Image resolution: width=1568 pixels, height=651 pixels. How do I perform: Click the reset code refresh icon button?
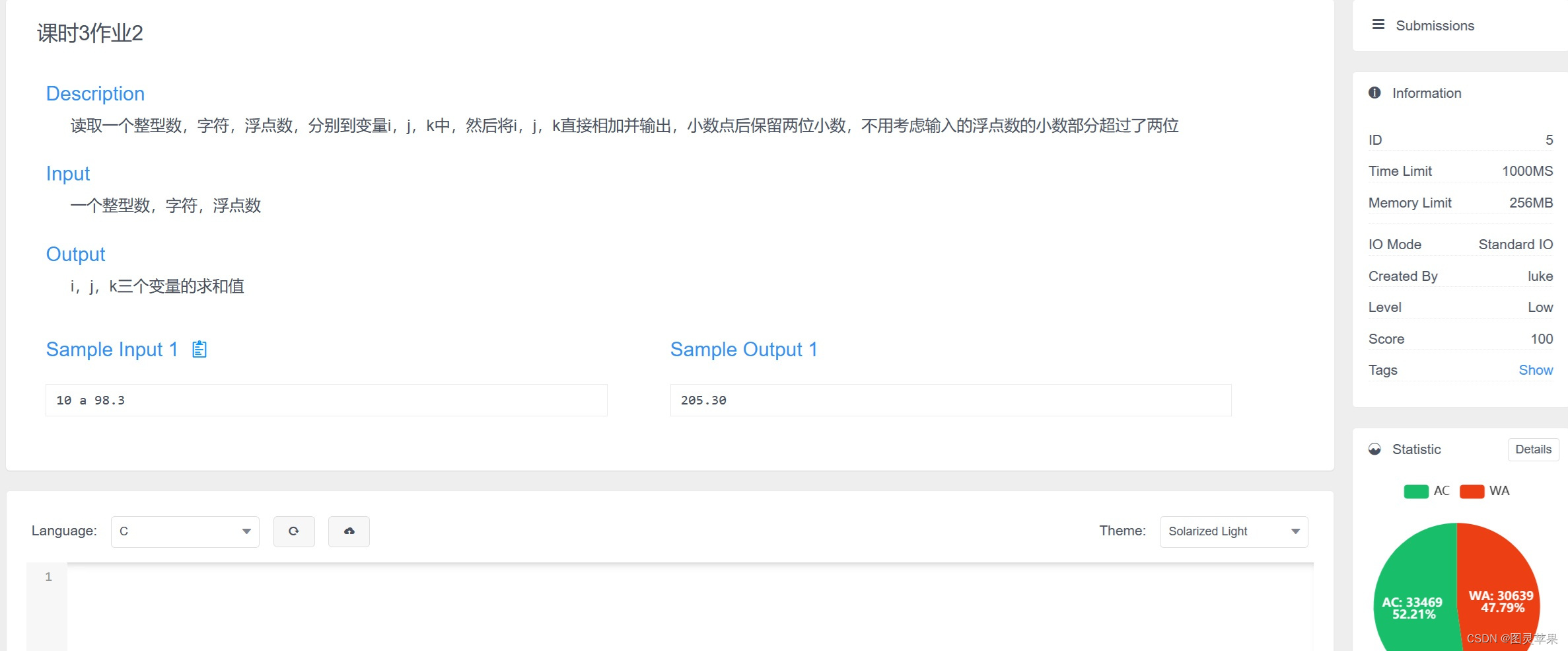(x=294, y=531)
